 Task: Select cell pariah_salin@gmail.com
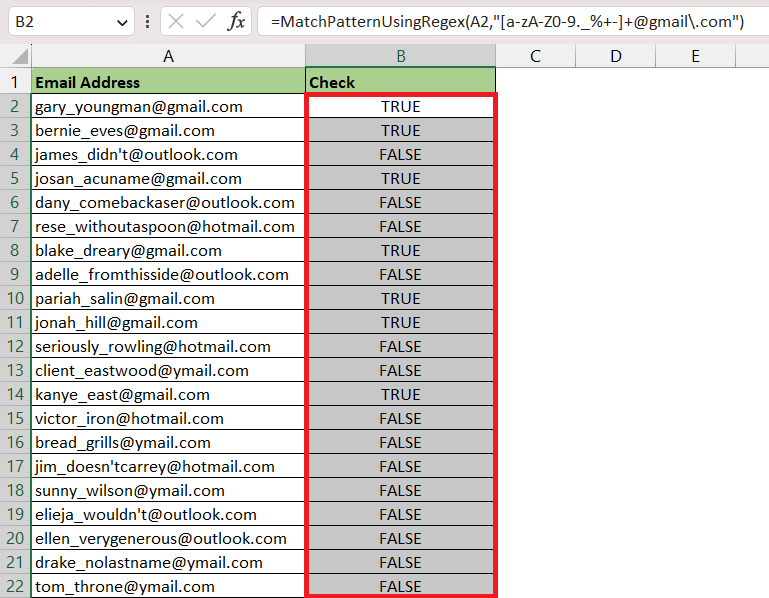(168, 298)
